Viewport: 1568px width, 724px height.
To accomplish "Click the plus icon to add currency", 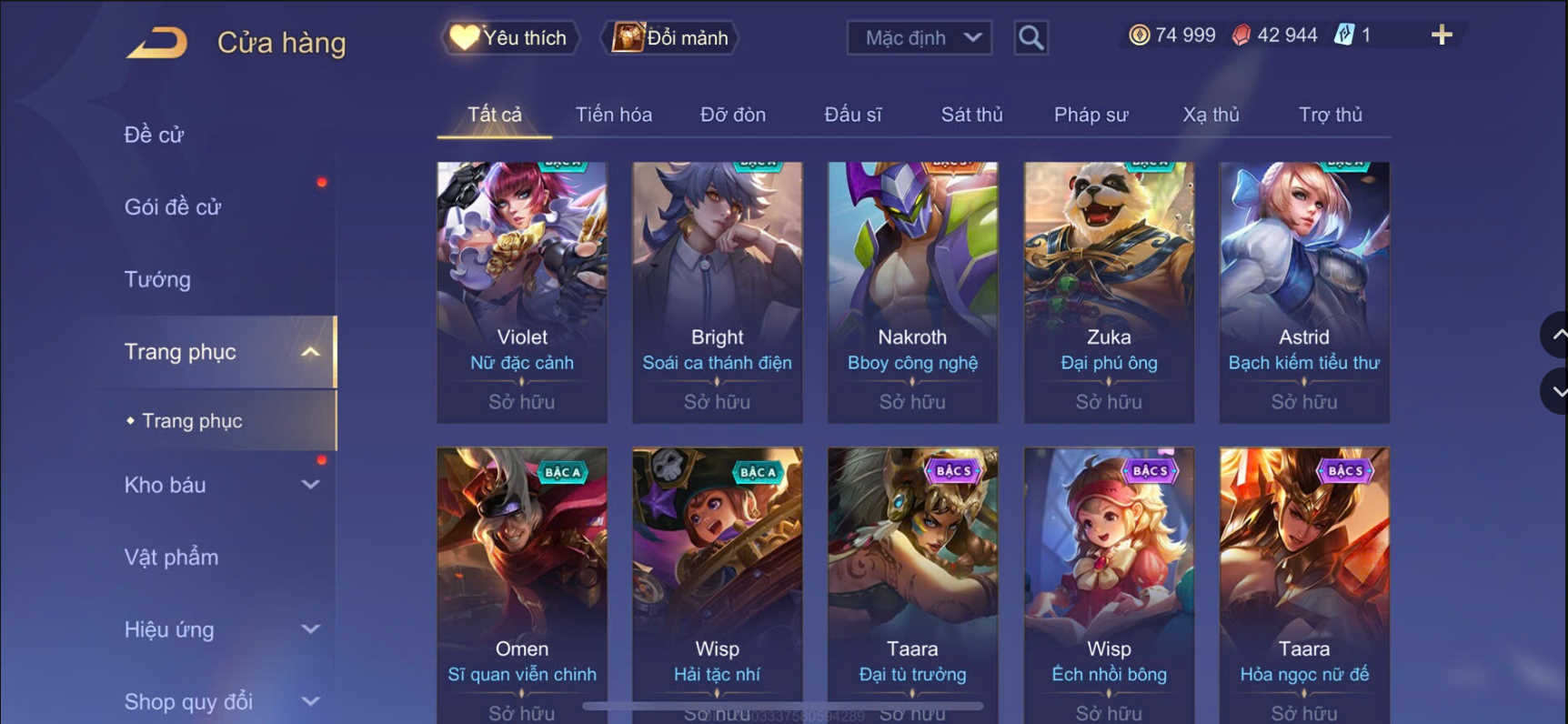I will click(x=1442, y=35).
